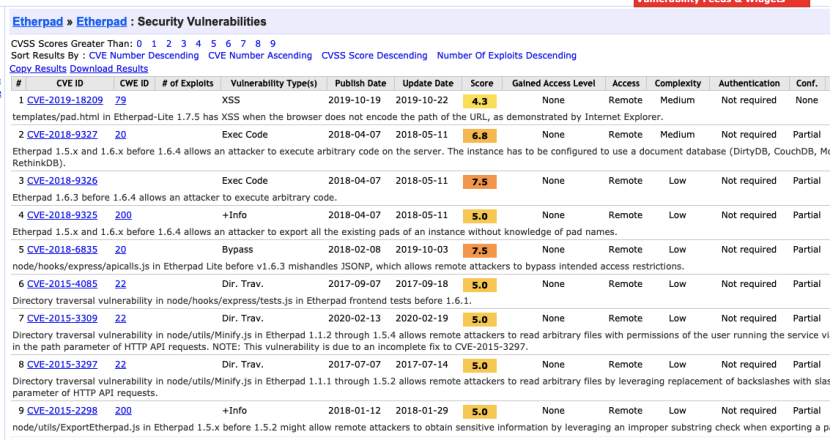
Task: Open CVE-2015-3309 details
Action: coord(62,318)
